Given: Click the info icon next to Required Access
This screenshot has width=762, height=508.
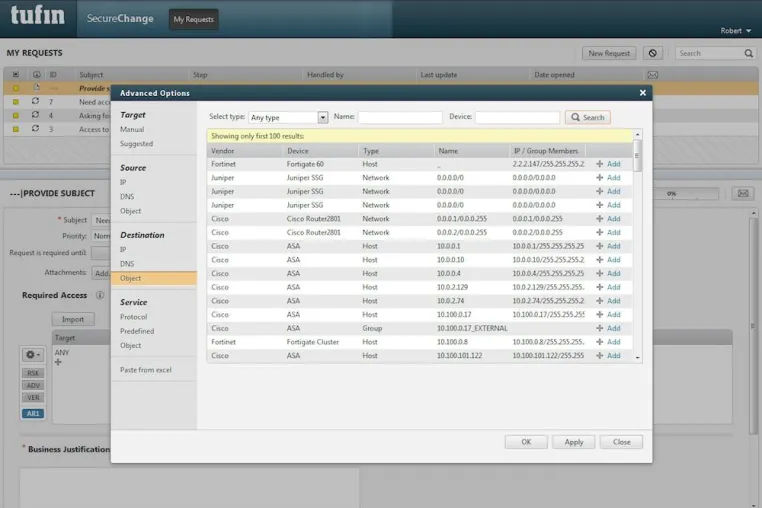Looking at the screenshot, I should click(100, 295).
